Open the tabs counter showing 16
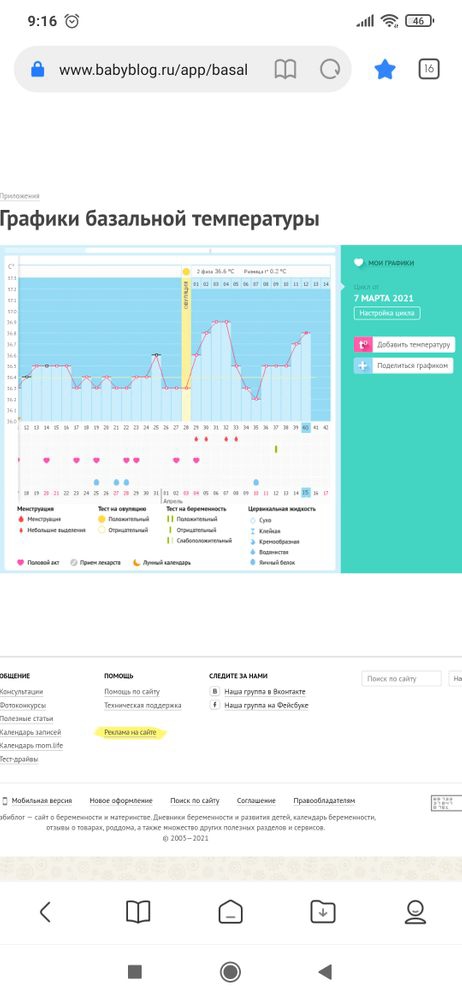 point(429,69)
